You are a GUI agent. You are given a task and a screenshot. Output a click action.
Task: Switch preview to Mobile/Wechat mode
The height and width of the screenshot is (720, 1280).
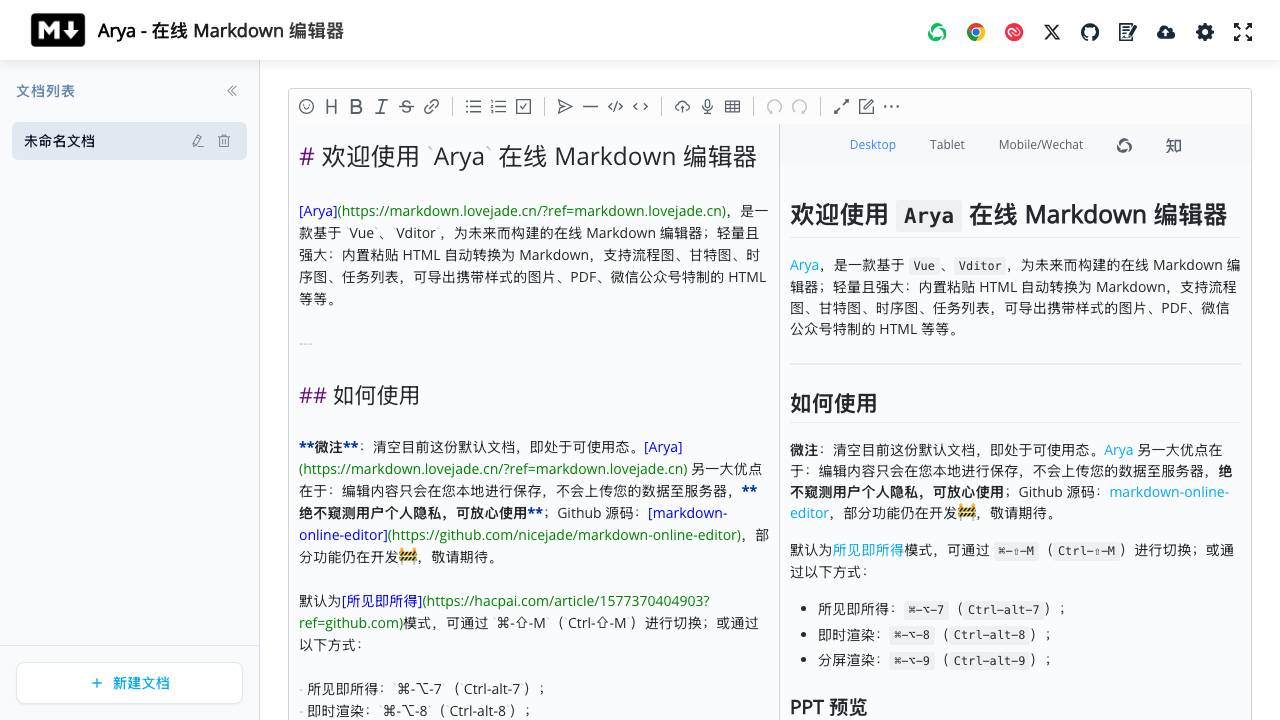(x=1040, y=145)
